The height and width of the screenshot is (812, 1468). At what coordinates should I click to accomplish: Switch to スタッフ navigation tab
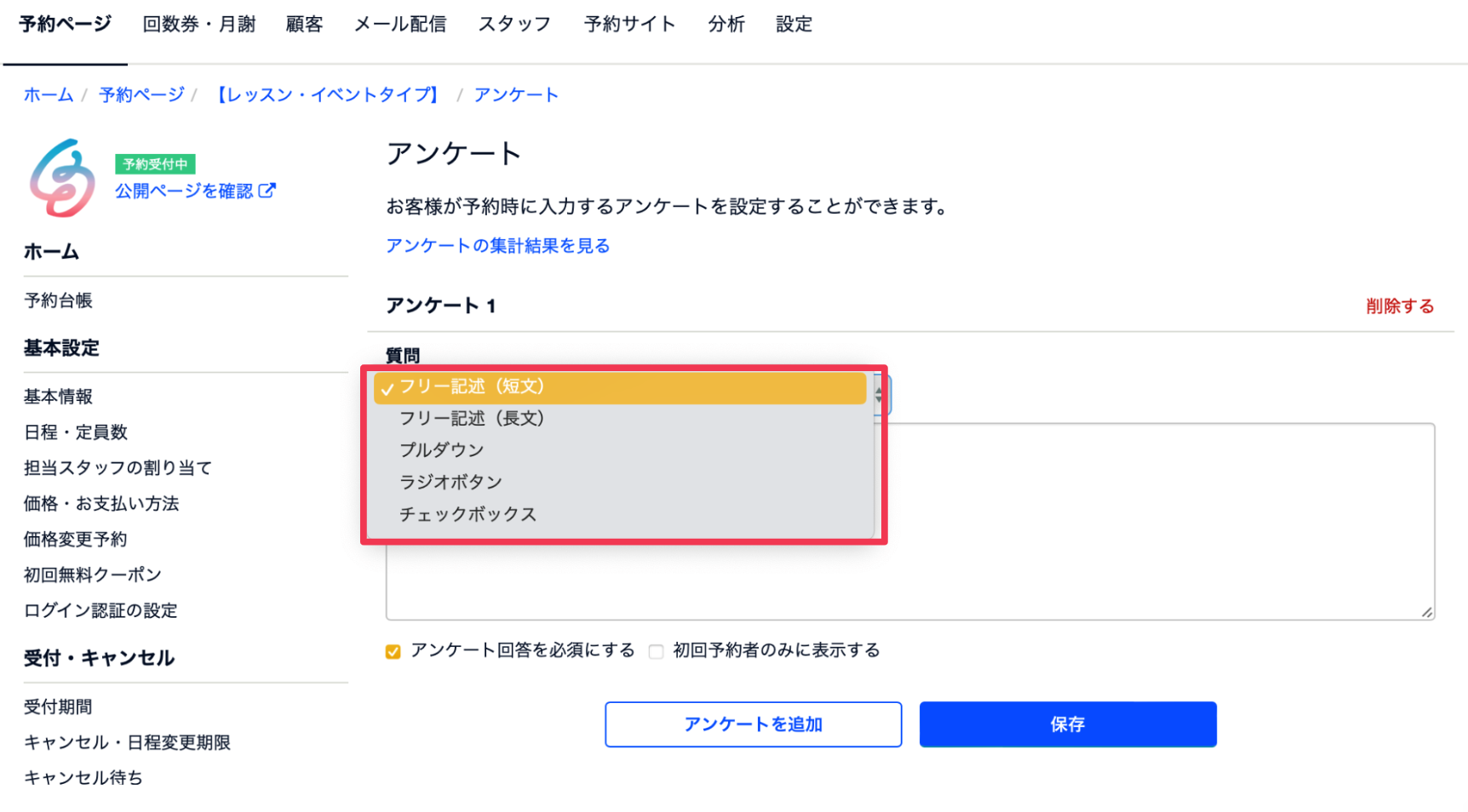(x=514, y=24)
